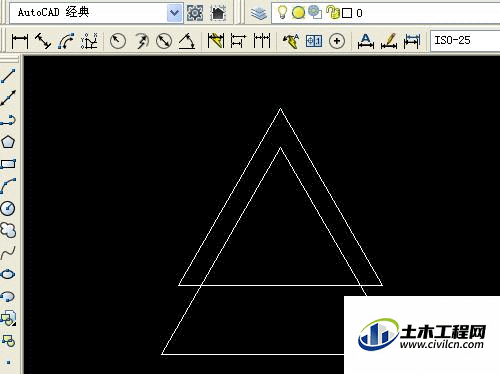The height and width of the screenshot is (374, 500).
Task: Select the Arc Length dimension tool
Action: [66, 41]
